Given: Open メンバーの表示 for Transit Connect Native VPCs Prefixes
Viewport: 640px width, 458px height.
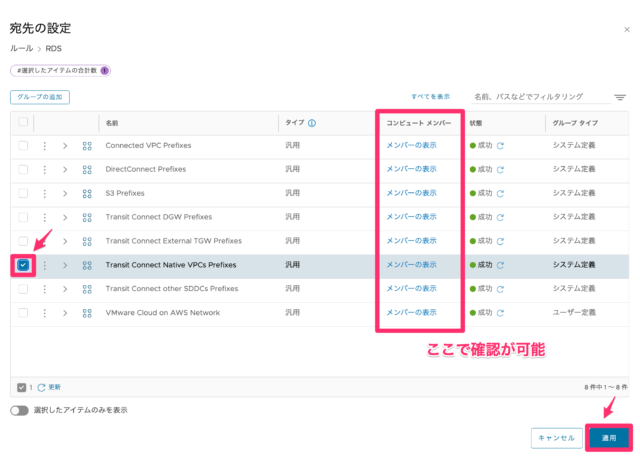Looking at the screenshot, I should click(x=411, y=265).
